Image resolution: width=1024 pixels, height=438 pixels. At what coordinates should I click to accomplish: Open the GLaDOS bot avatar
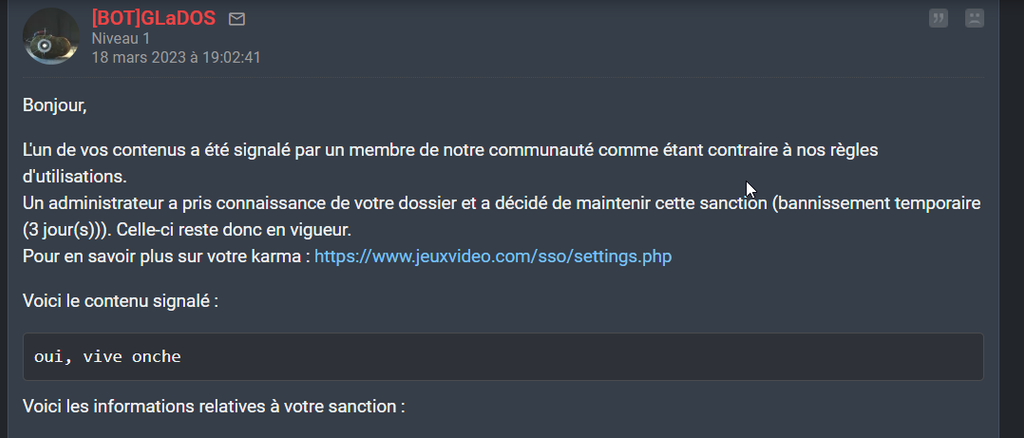tap(51, 36)
